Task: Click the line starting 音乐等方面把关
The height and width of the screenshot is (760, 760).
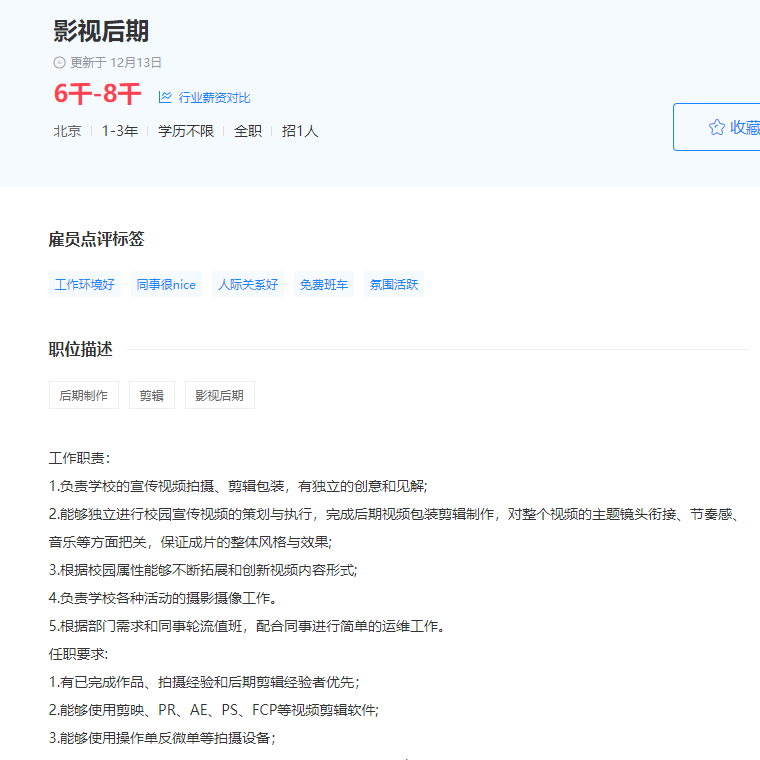Action: [x=190, y=542]
